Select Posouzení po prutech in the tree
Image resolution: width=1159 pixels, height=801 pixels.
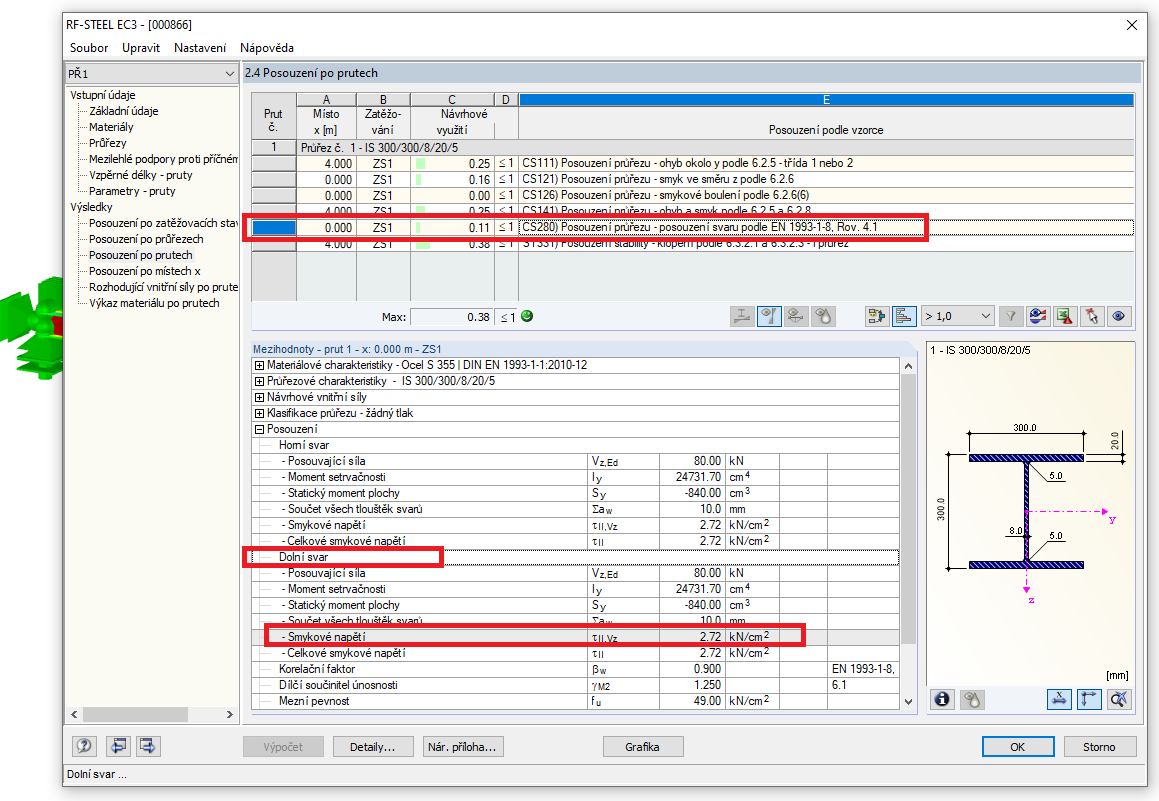pyautogui.click(x=140, y=256)
